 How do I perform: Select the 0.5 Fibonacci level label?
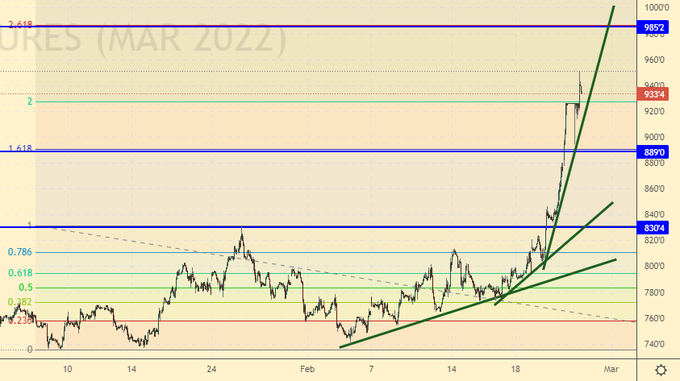click(26, 287)
